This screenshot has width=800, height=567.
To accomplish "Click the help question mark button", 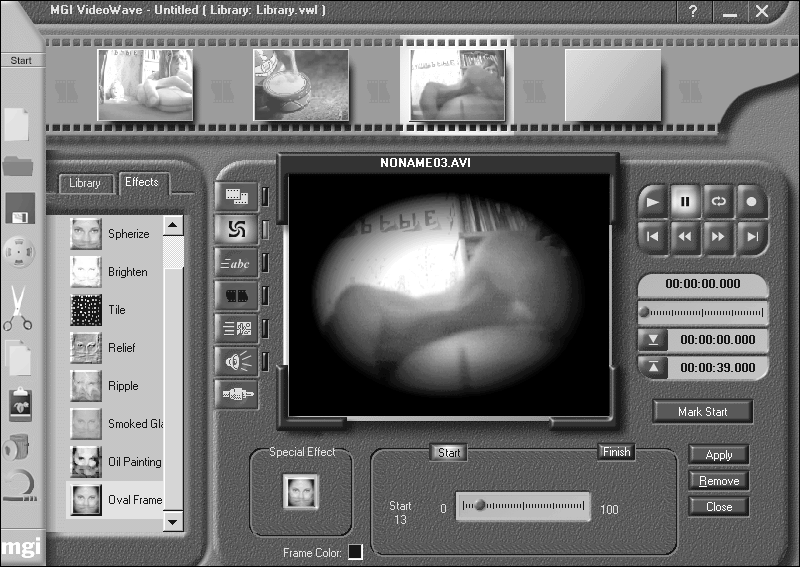I will [692, 11].
